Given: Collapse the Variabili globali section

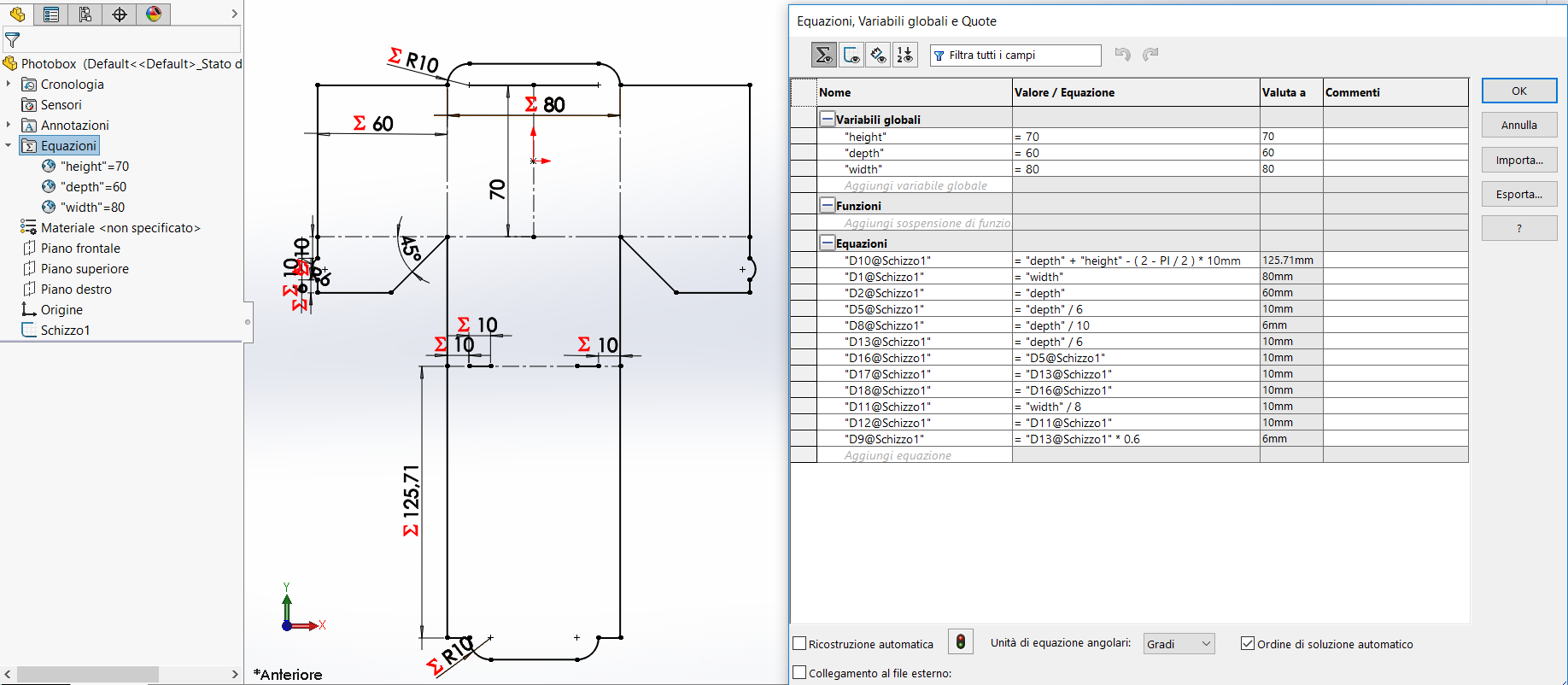Looking at the screenshot, I should point(827,119).
